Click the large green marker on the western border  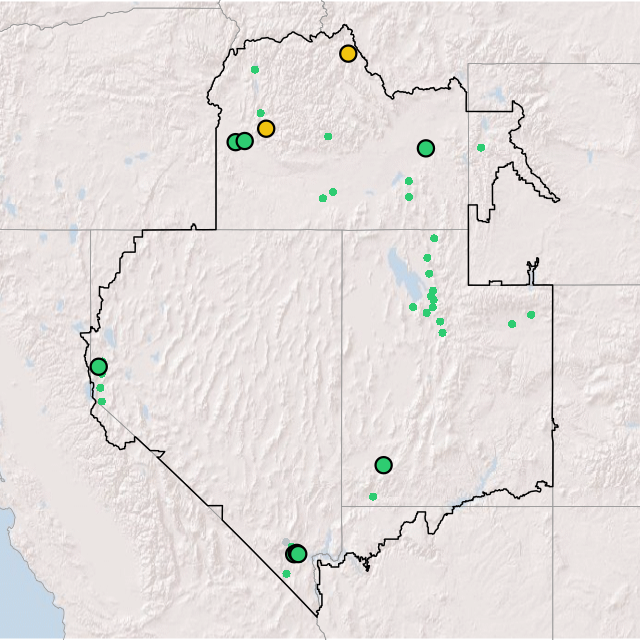[x=99, y=367]
